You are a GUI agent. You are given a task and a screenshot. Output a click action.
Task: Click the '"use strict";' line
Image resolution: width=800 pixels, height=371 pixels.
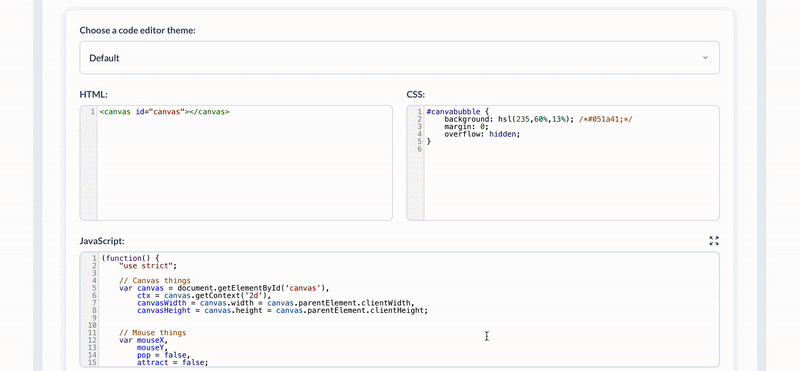[x=148, y=265]
